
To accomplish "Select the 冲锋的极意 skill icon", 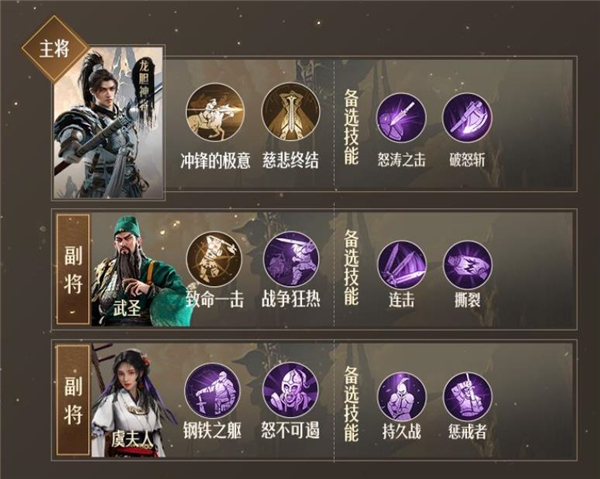I will (215, 112).
